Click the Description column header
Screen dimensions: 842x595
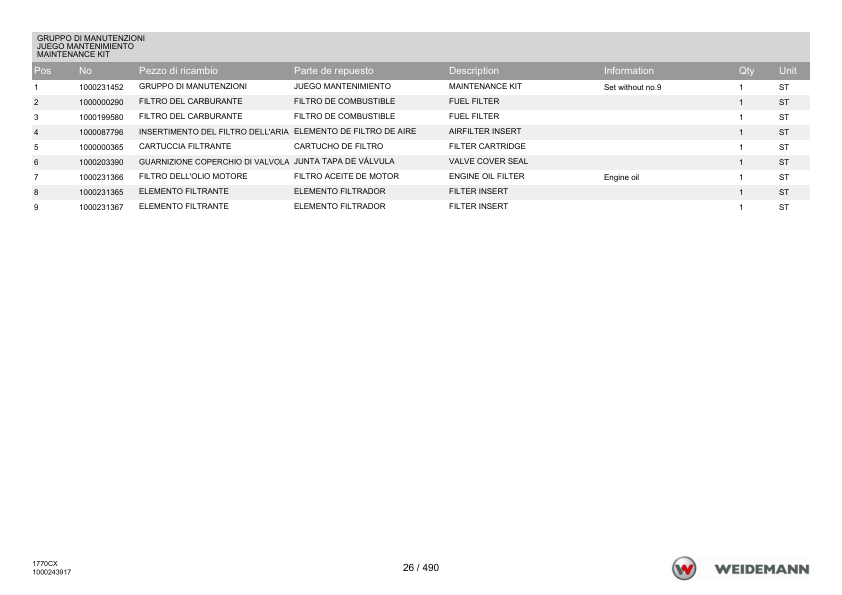point(474,70)
